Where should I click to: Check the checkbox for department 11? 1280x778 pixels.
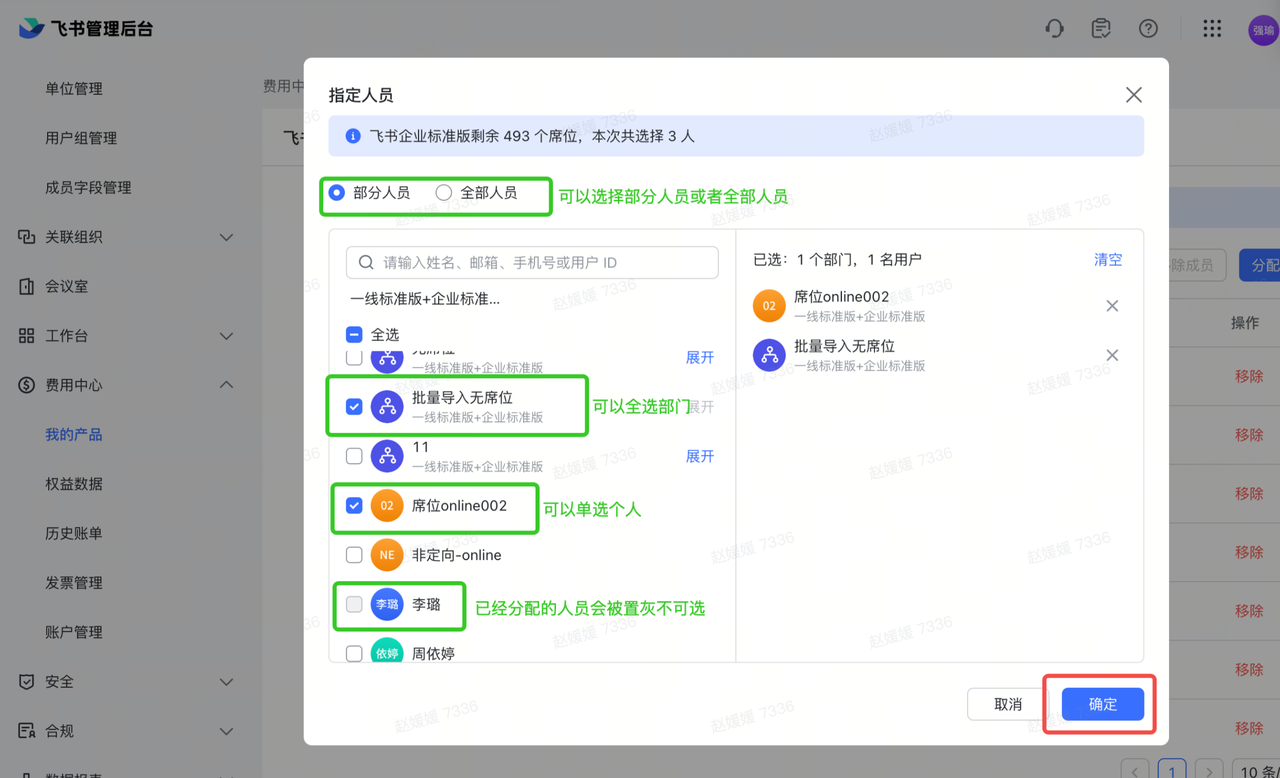pos(354,456)
